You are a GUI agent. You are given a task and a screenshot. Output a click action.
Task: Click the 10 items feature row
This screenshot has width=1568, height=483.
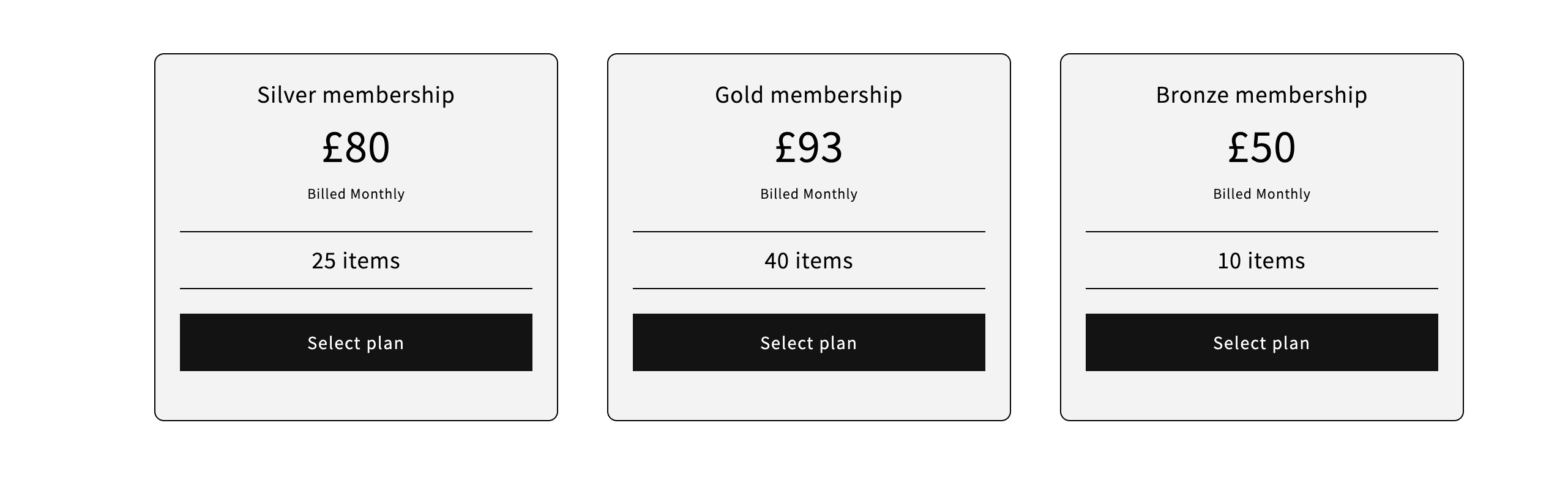click(x=1261, y=260)
